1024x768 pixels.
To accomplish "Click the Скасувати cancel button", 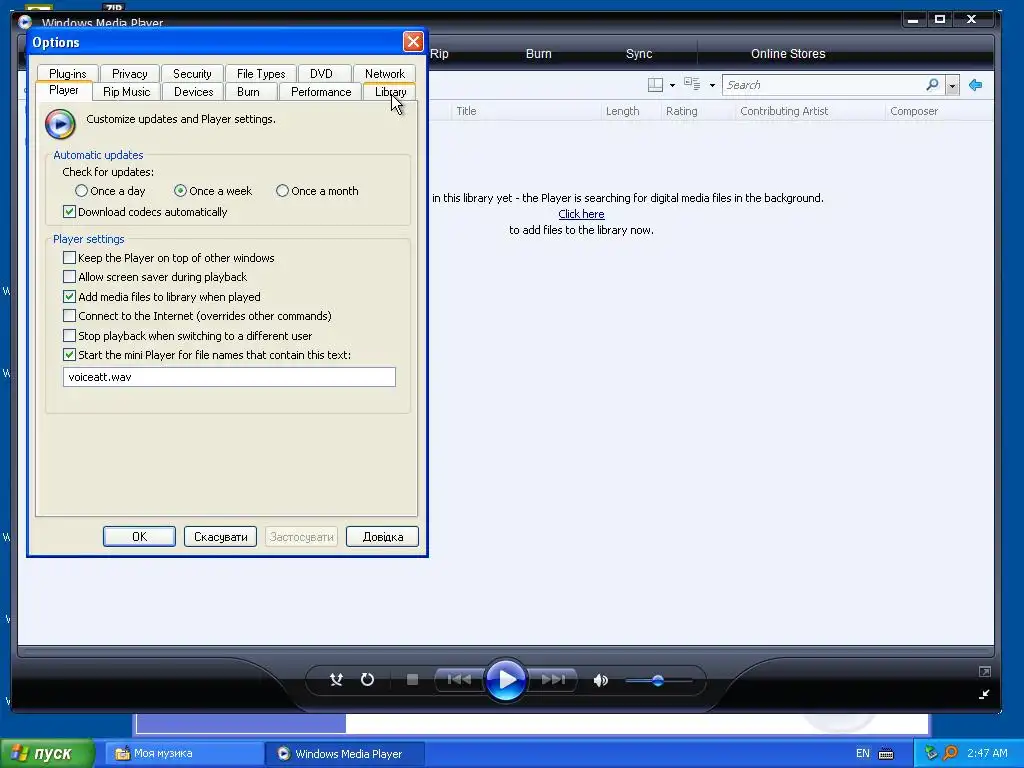I will point(220,537).
